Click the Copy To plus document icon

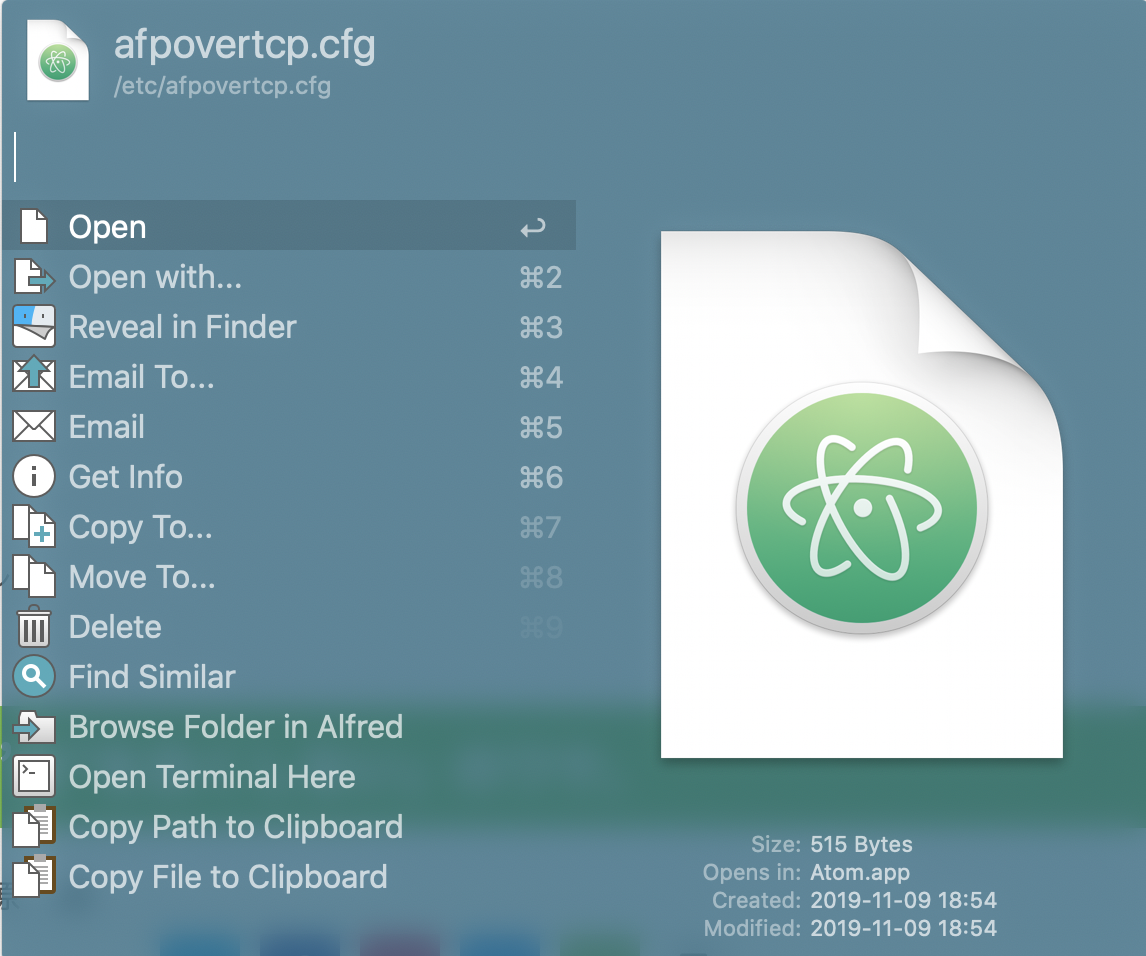point(34,526)
